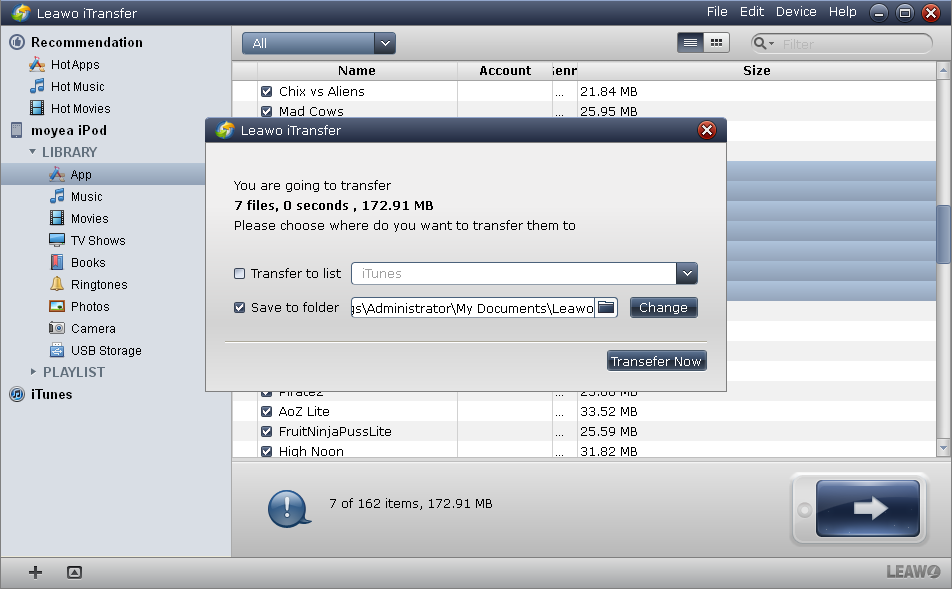Uncheck the High Noon checkbox

267,451
